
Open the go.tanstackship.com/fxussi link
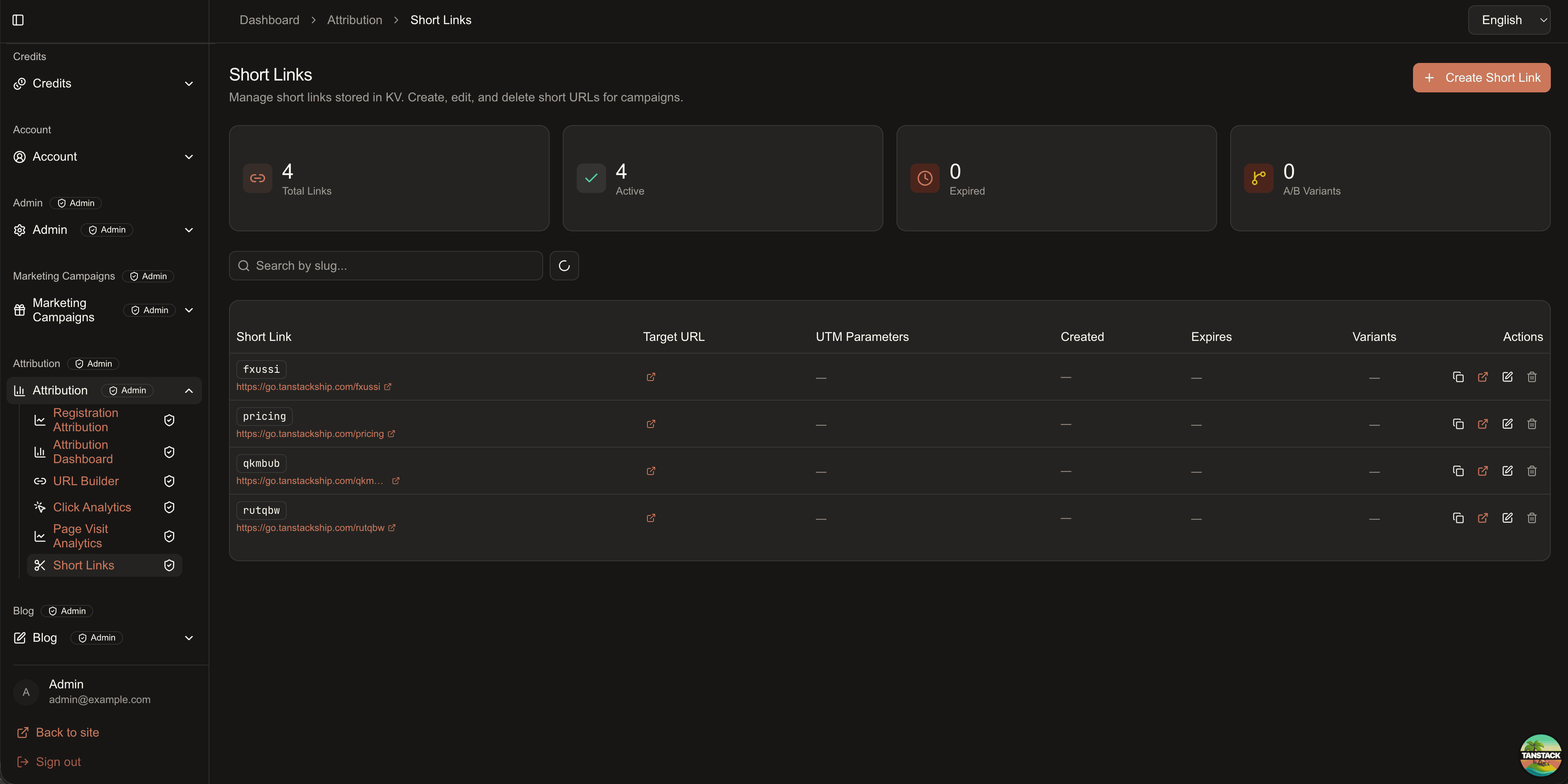point(314,387)
